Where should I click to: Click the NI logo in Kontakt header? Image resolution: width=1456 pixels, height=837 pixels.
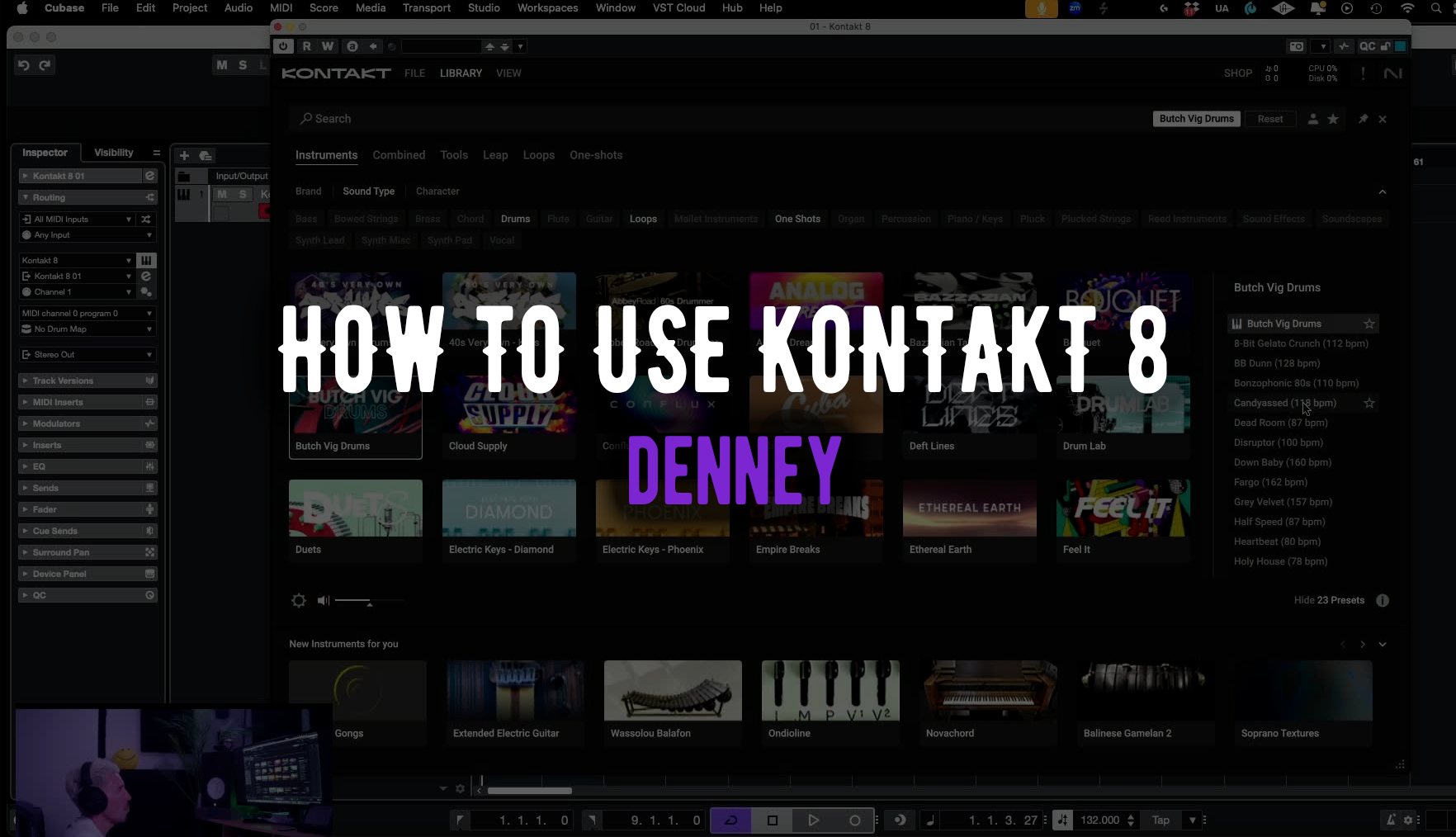pyautogui.click(x=1393, y=73)
